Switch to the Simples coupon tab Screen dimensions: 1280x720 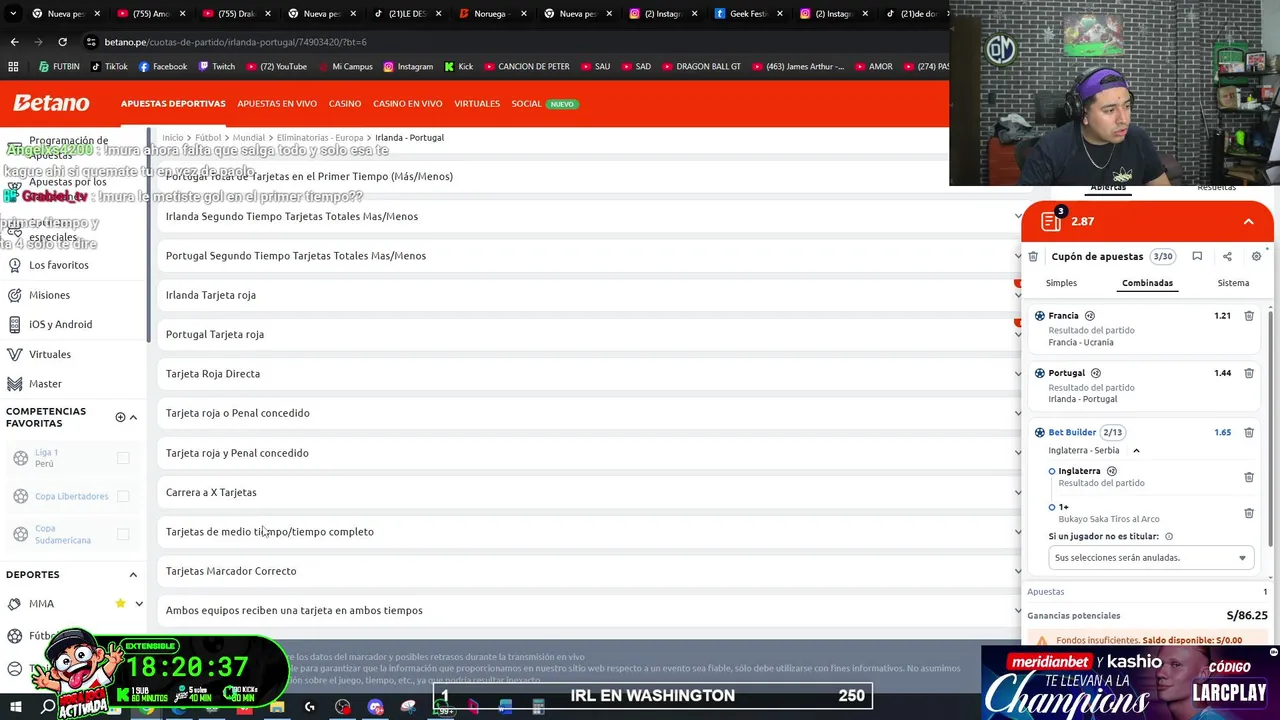(1061, 283)
